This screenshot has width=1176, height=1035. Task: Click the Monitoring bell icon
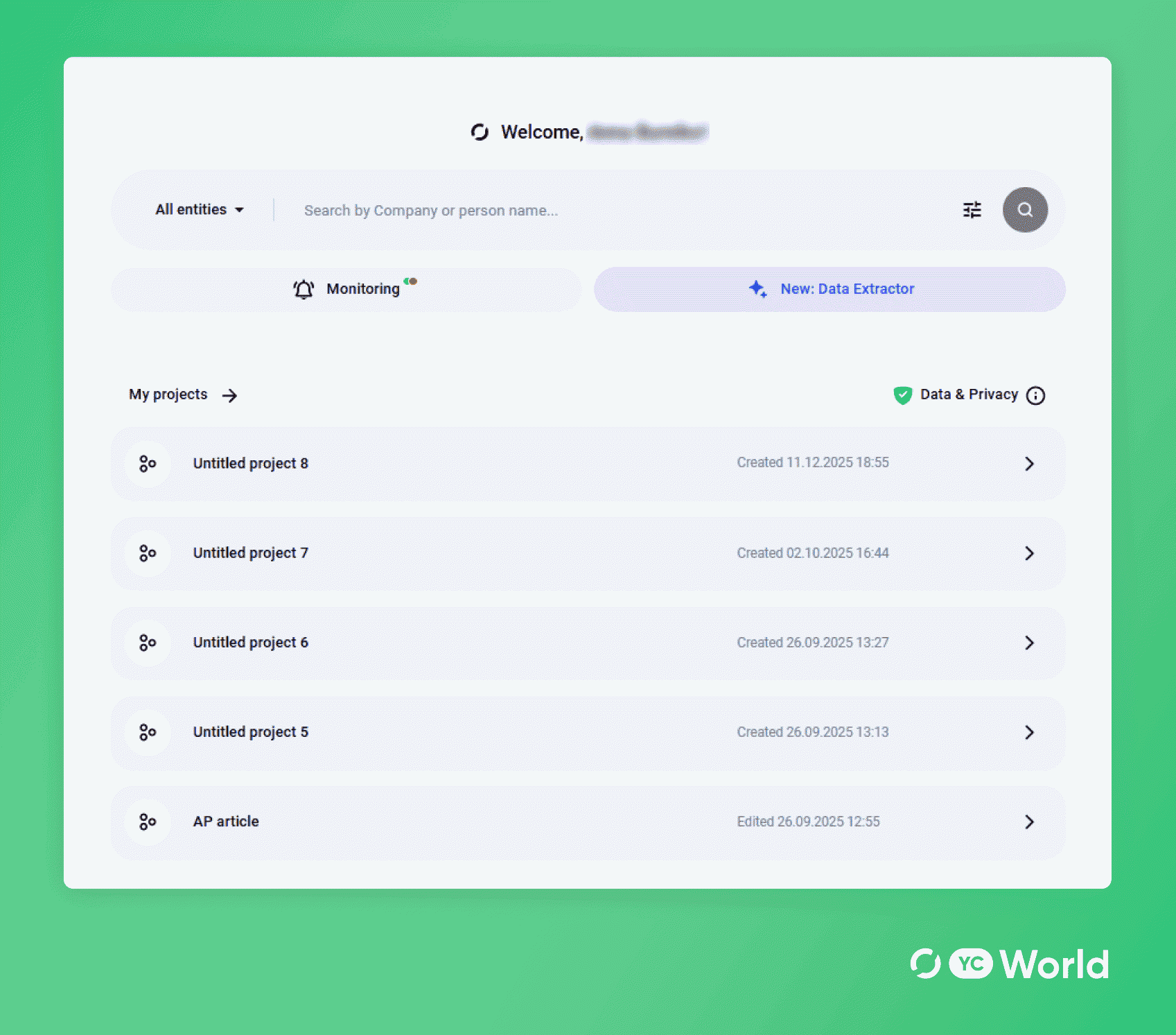click(303, 289)
